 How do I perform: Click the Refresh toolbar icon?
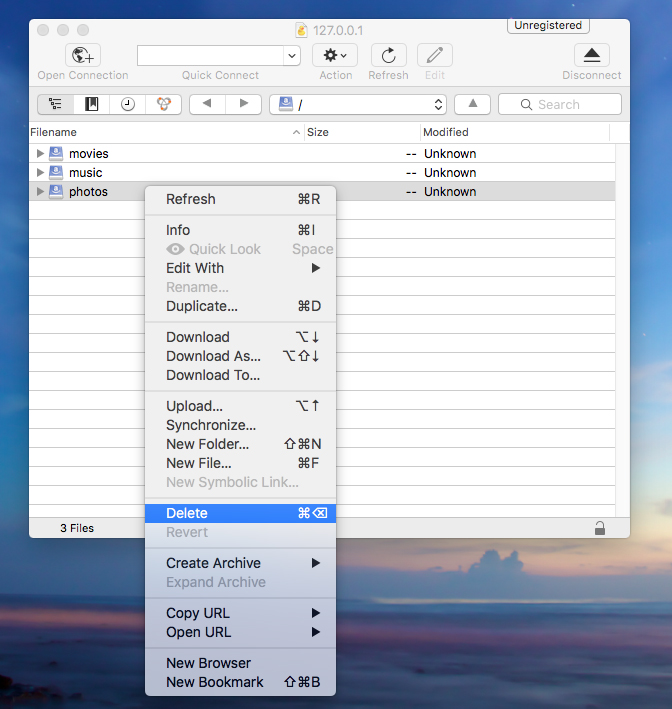click(x=388, y=56)
